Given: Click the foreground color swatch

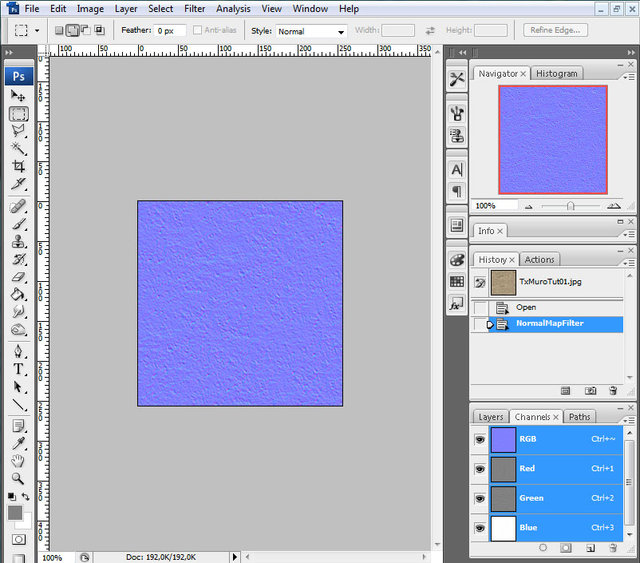Looking at the screenshot, I should (15, 512).
